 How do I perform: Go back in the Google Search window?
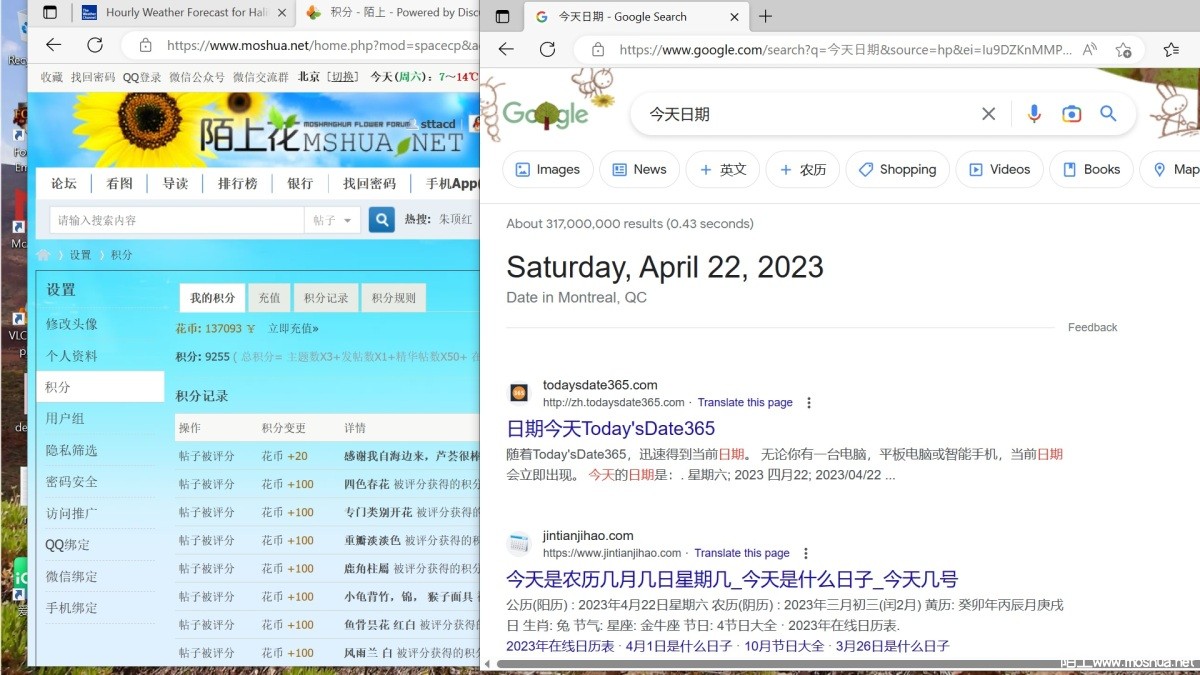tap(506, 49)
